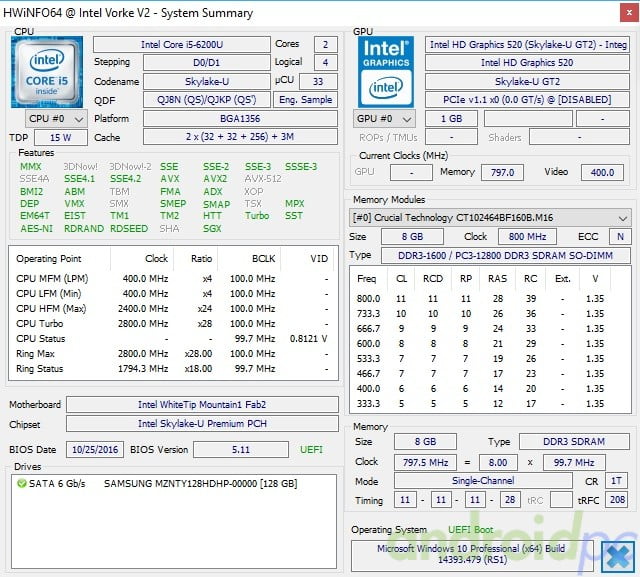The image size is (640, 577).
Task: Click the Eng. Sample field
Action: click(305, 100)
